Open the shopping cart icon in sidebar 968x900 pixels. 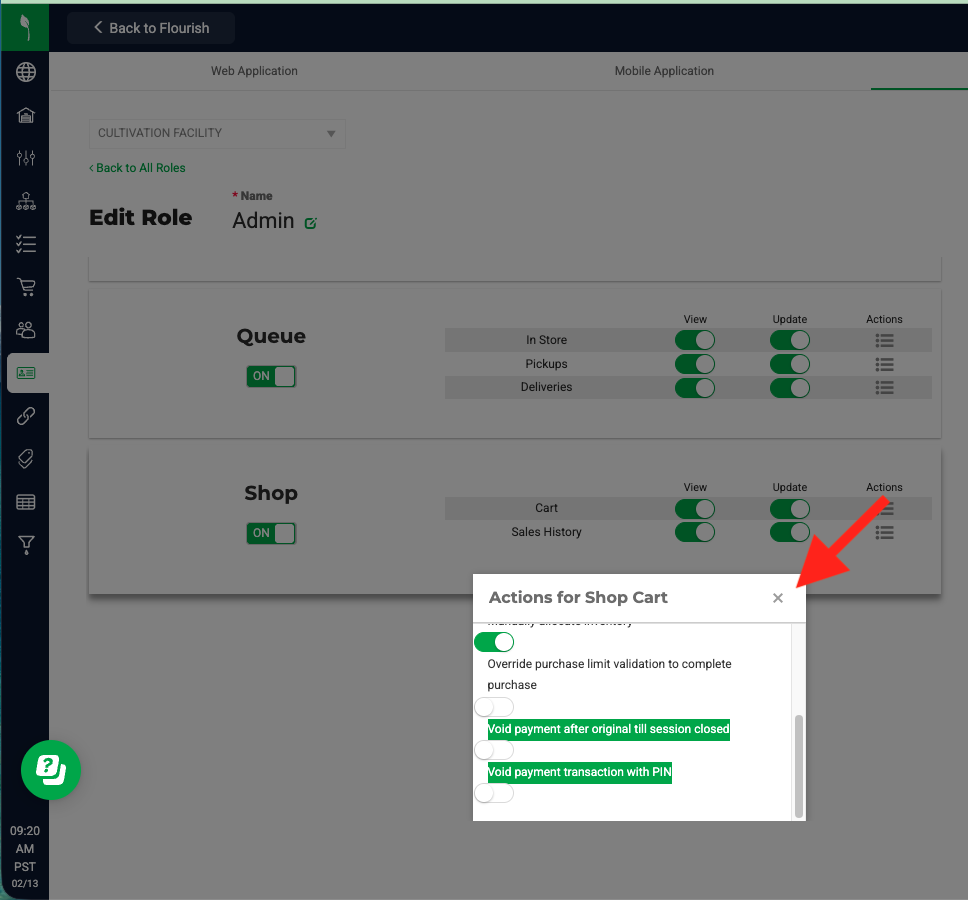tap(25, 287)
